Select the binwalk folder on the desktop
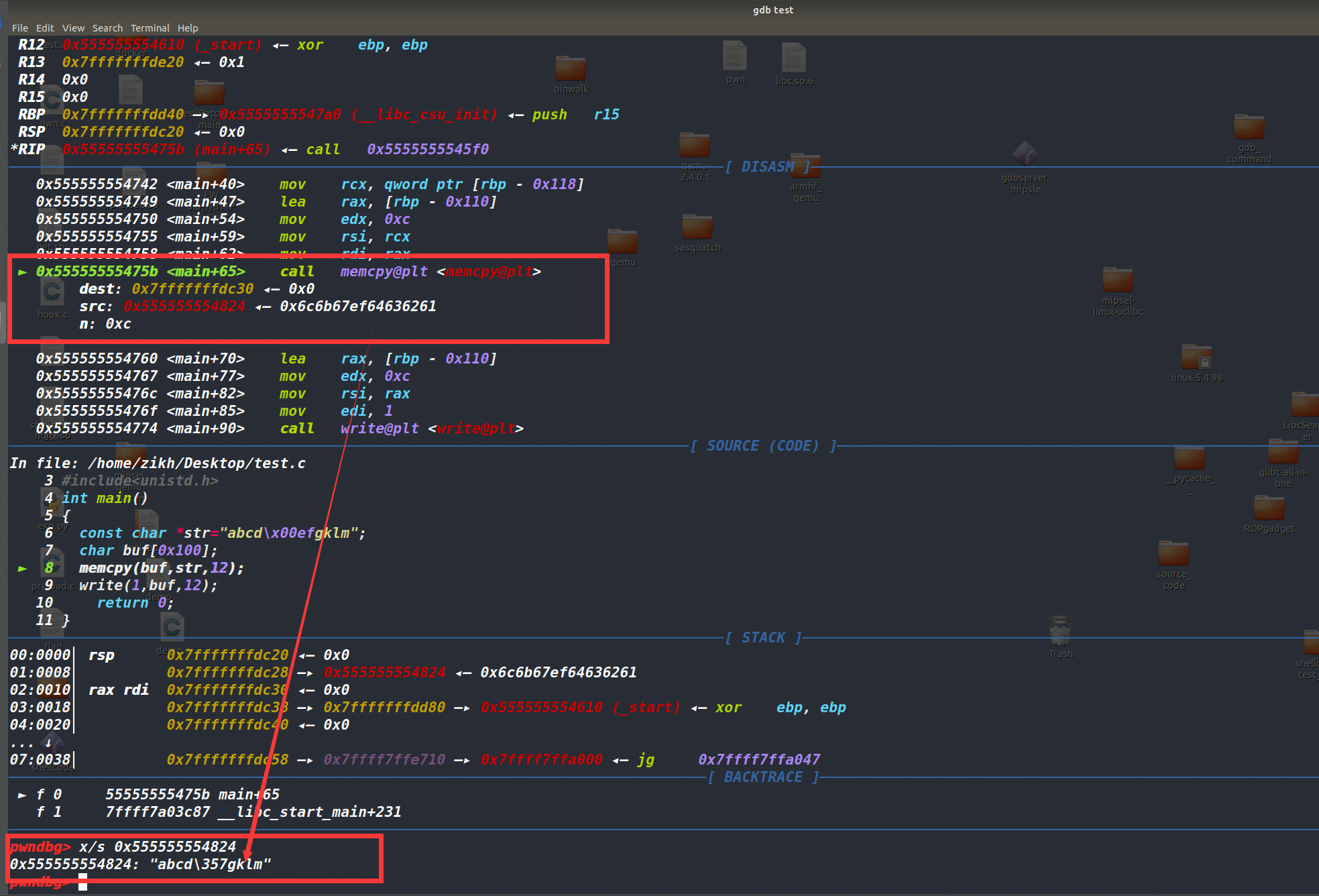This screenshot has width=1319, height=896. (571, 74)
